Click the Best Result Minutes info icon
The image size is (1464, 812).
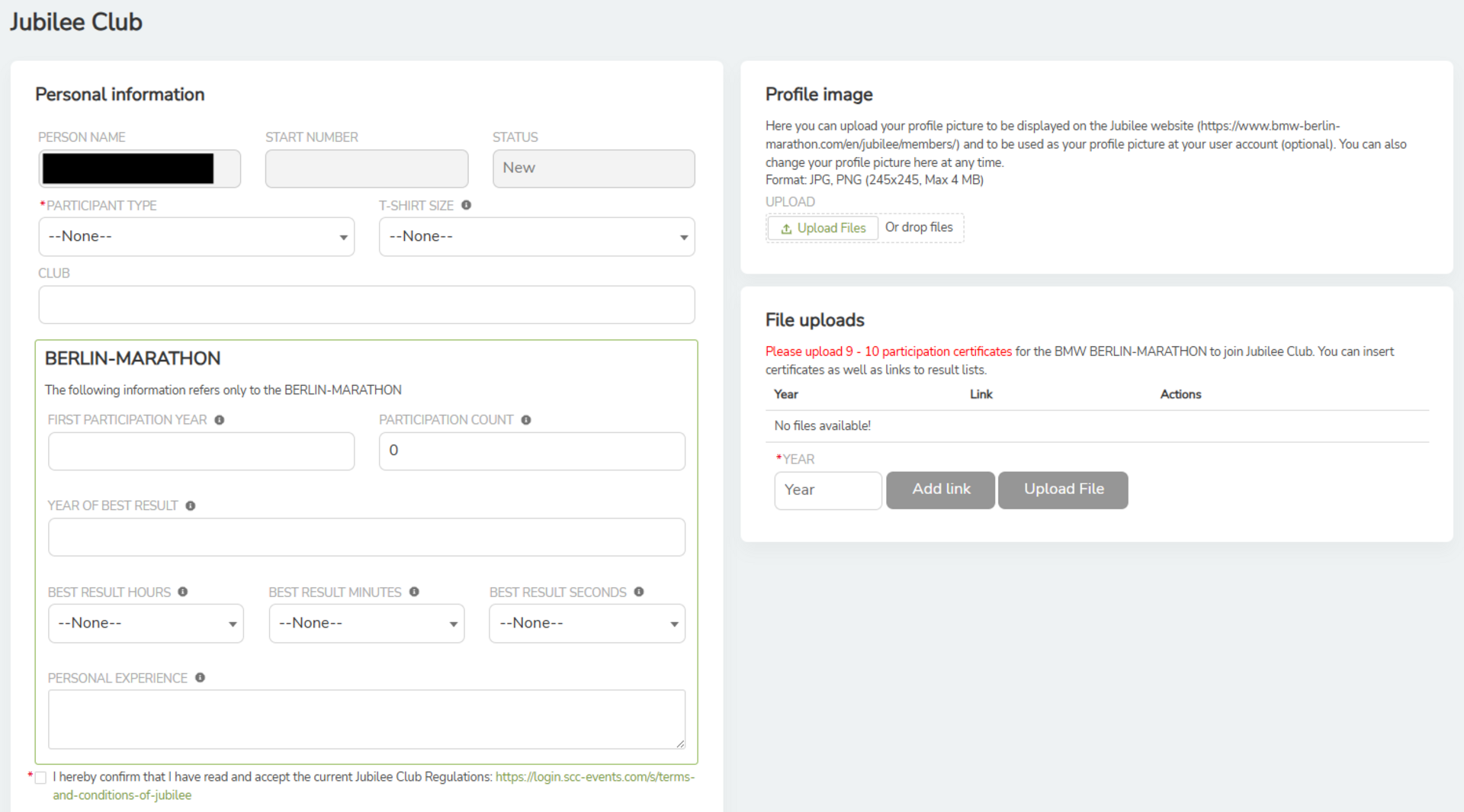click(414, 592)
